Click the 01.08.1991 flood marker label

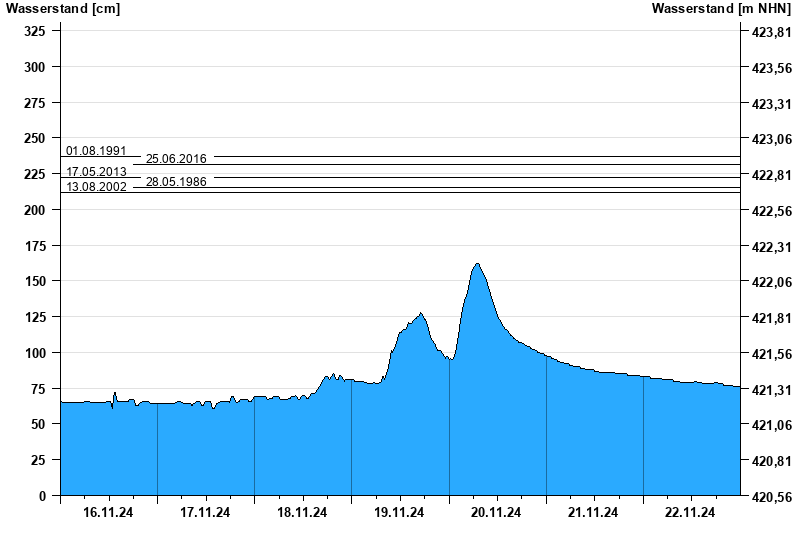(96, 151)
